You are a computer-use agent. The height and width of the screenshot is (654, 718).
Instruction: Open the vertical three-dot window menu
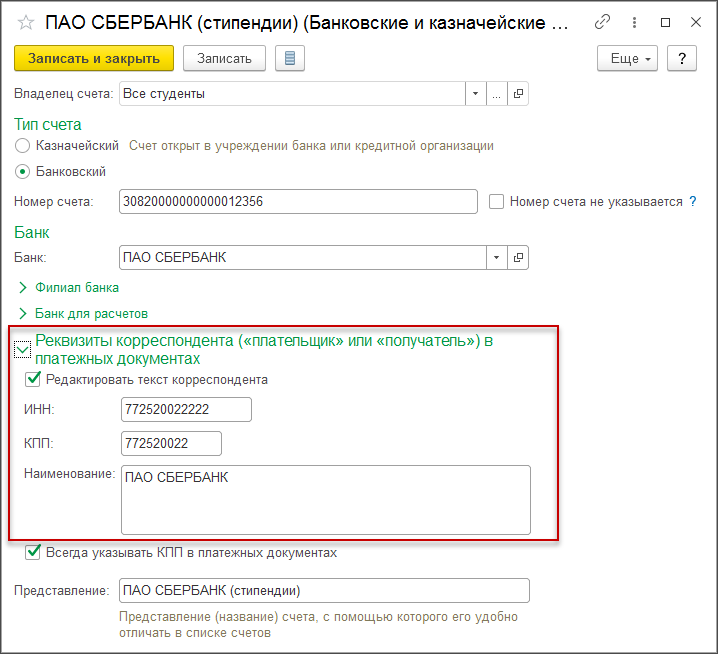(634, 22)
